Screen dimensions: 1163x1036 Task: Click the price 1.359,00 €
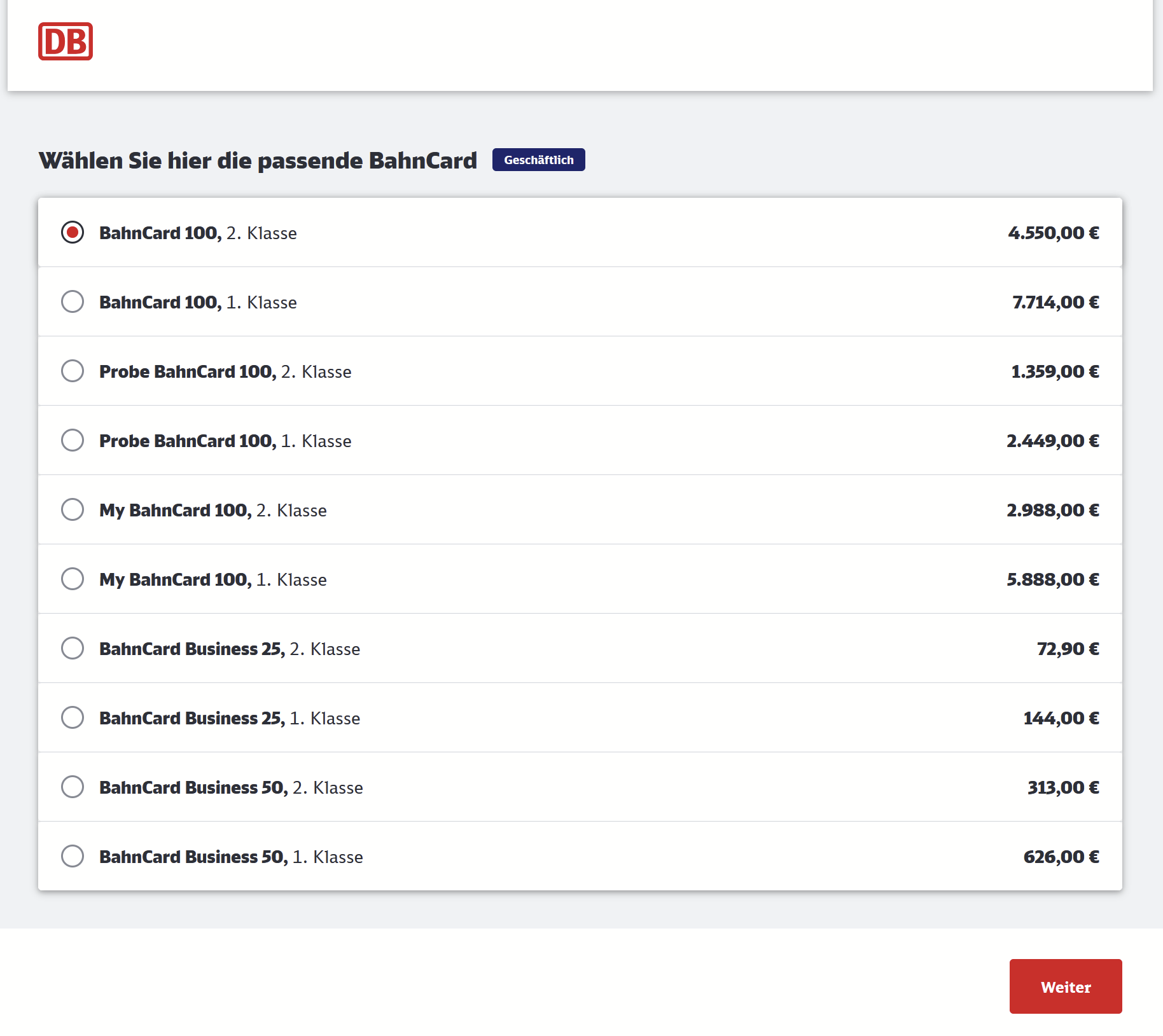(x=1055, y=371)
